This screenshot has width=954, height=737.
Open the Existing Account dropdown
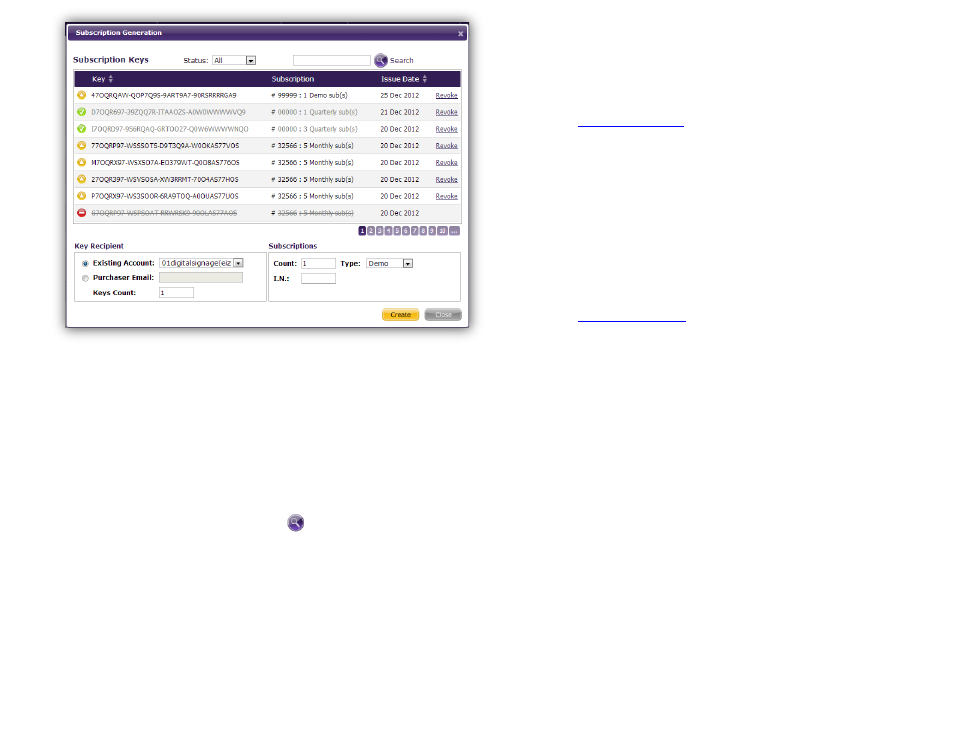238,263
